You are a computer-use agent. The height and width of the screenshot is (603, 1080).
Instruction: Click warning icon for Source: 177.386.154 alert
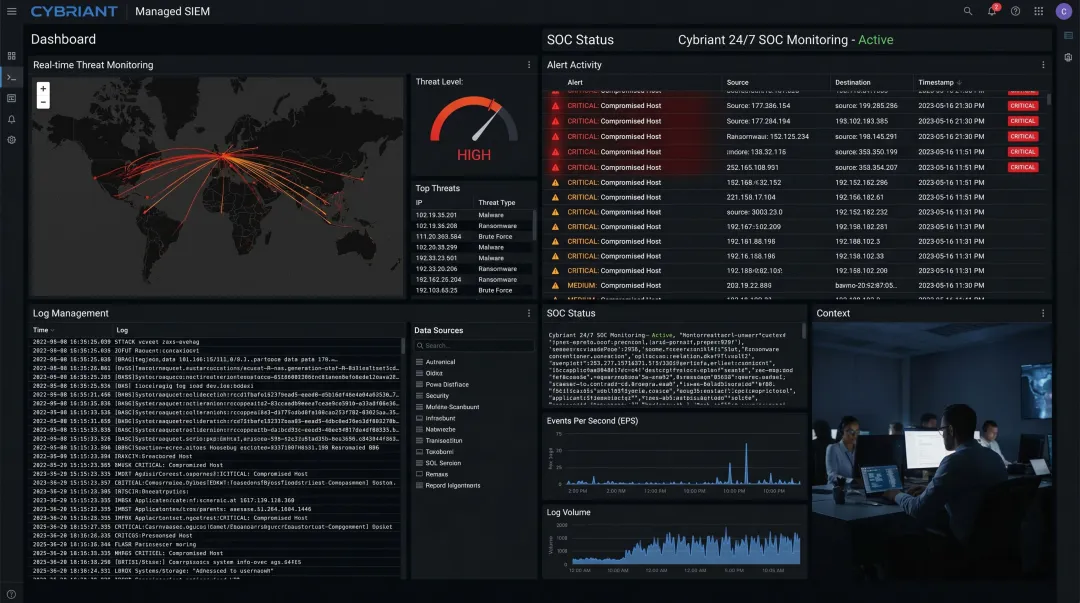(x=555, y=106)
